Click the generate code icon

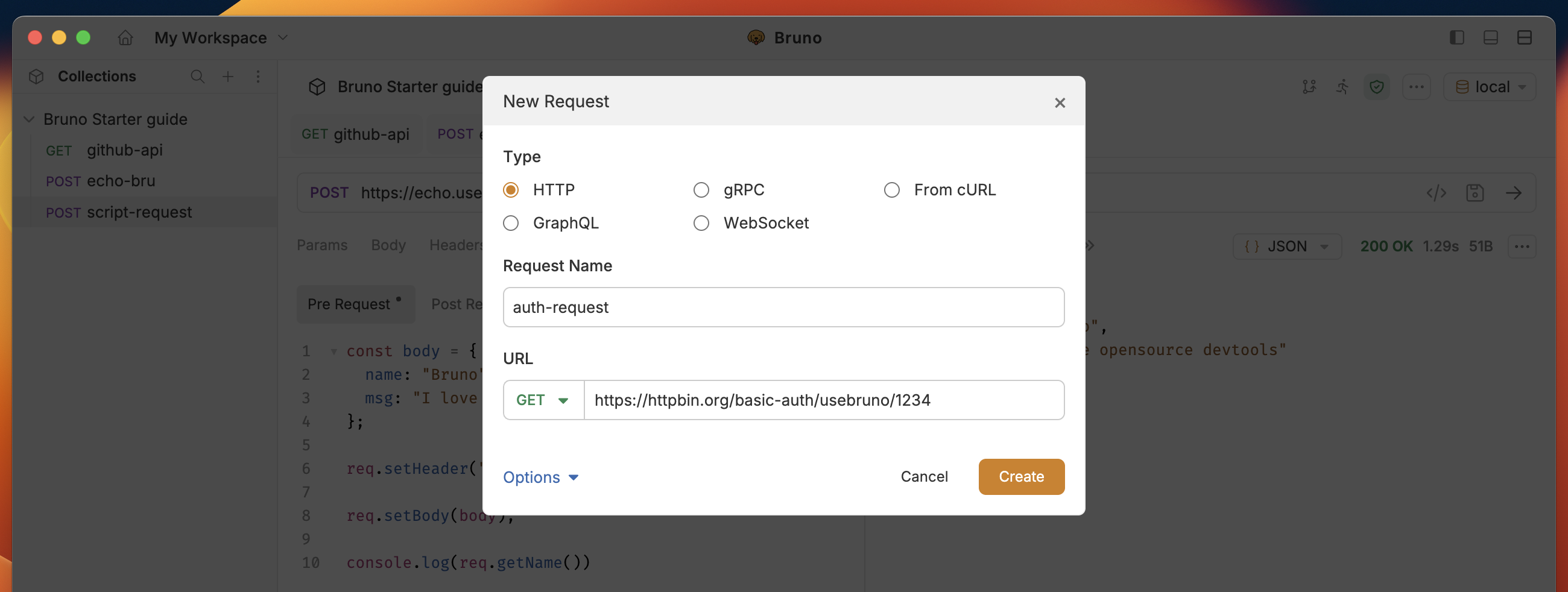[1436, 194]
